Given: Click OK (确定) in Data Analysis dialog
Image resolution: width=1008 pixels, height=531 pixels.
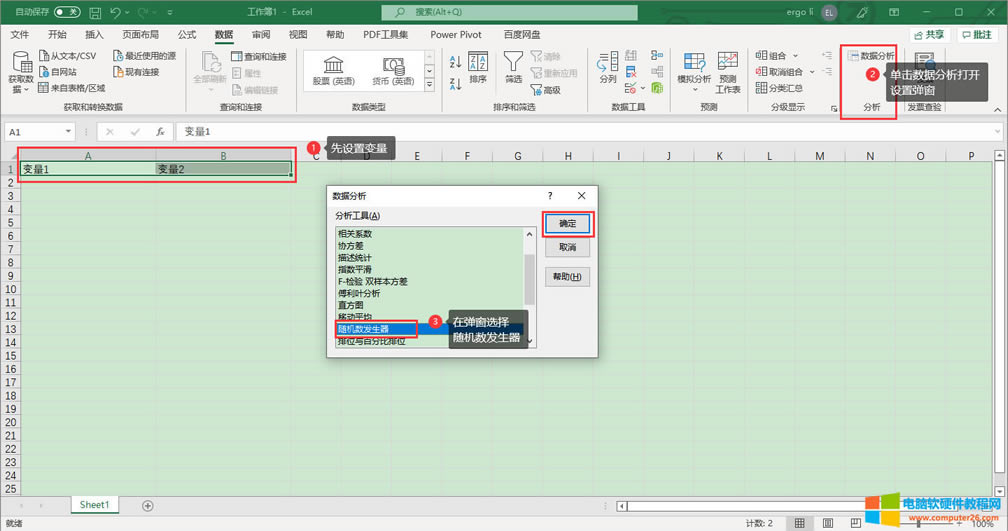Looking at the screenshot, I should (x=567, y=223).
